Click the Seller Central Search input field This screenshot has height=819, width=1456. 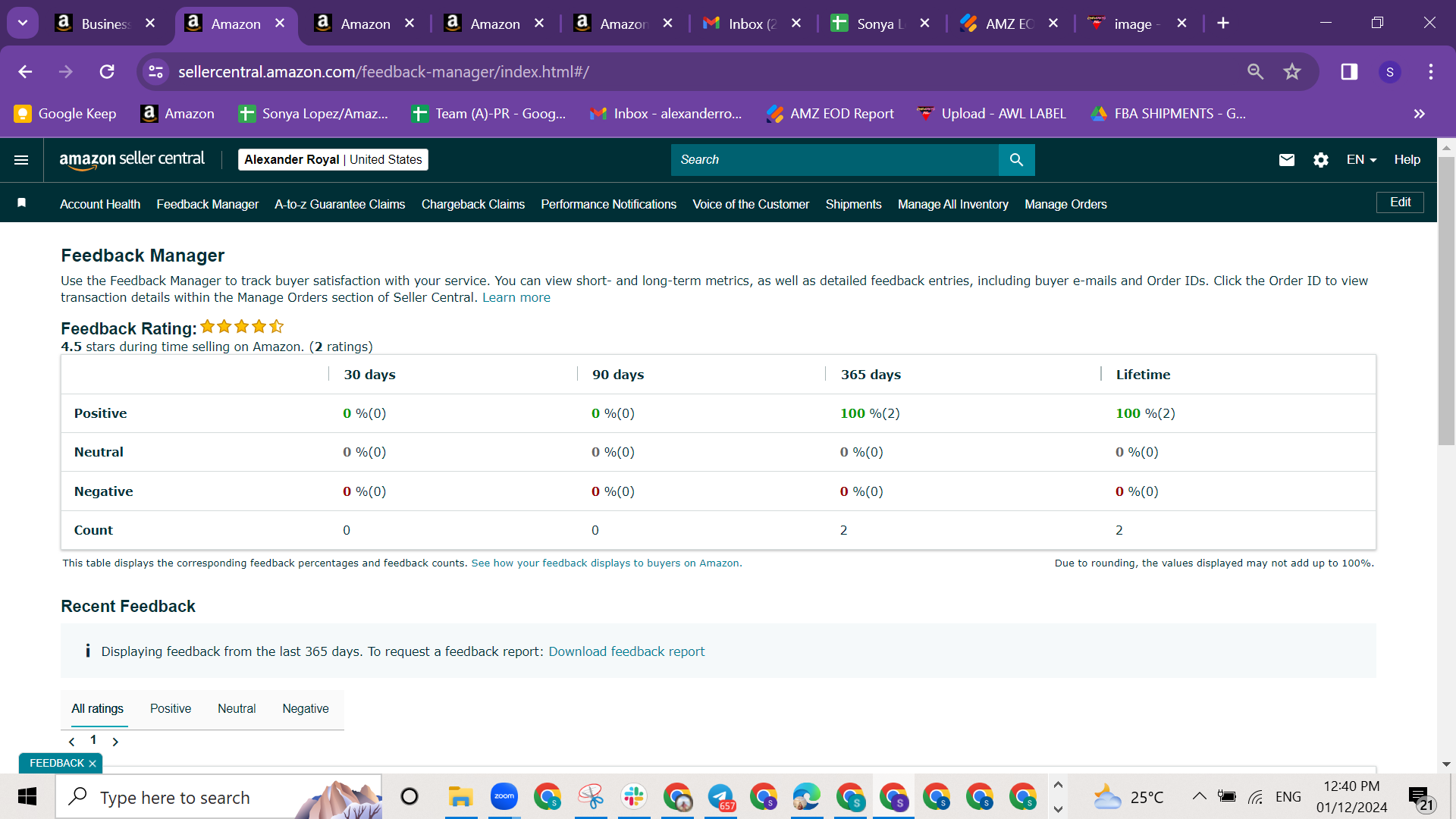point(834,160)
